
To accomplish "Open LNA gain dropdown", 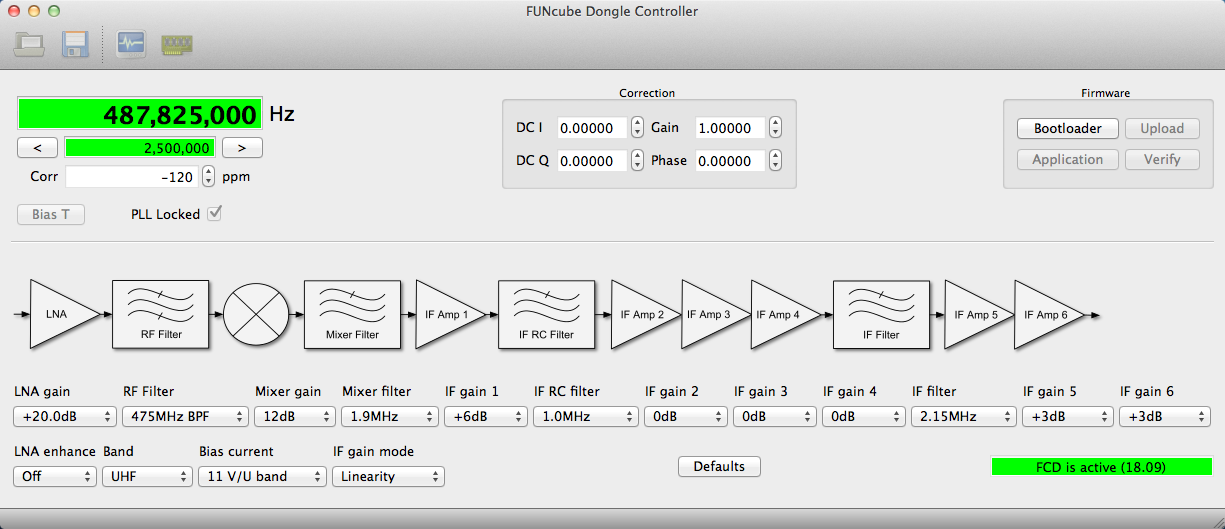I will coord(64,417).
